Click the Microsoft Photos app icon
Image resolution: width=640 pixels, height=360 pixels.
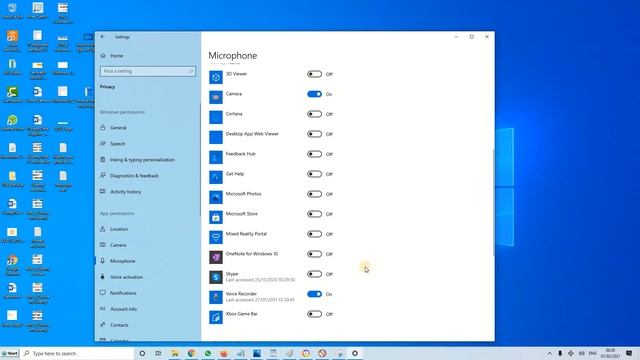coord(216,197)
